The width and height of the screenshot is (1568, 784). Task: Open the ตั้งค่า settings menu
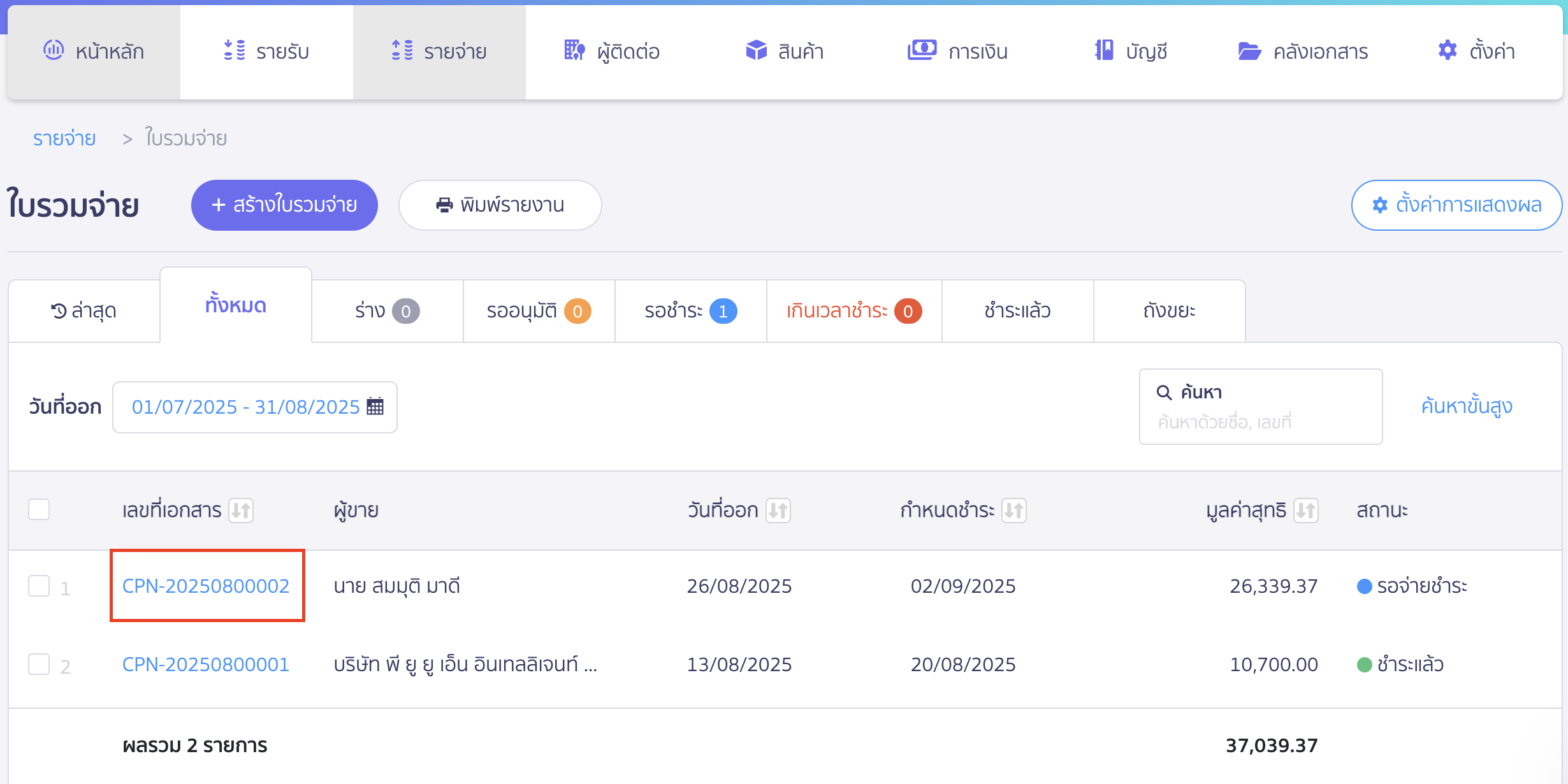(1476, 51)
